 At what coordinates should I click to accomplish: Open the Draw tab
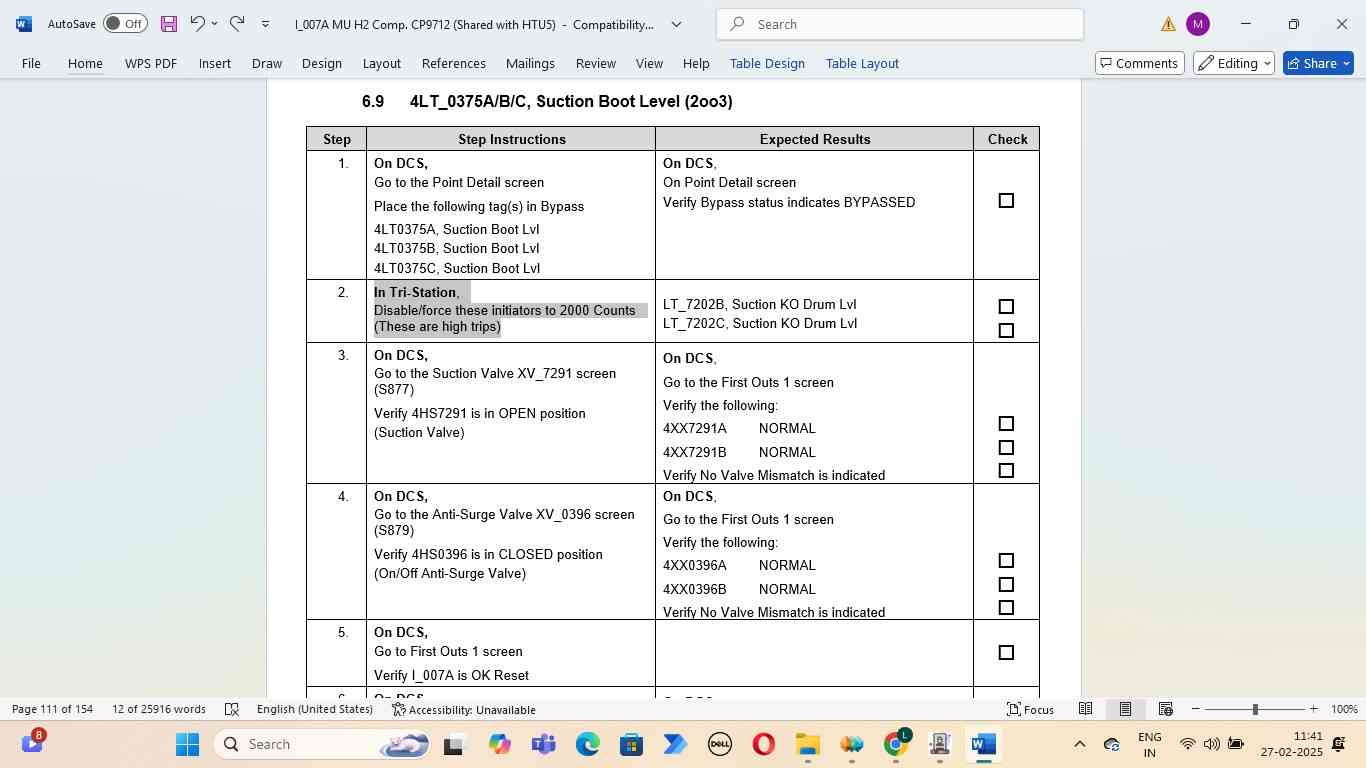coord(267,63)
